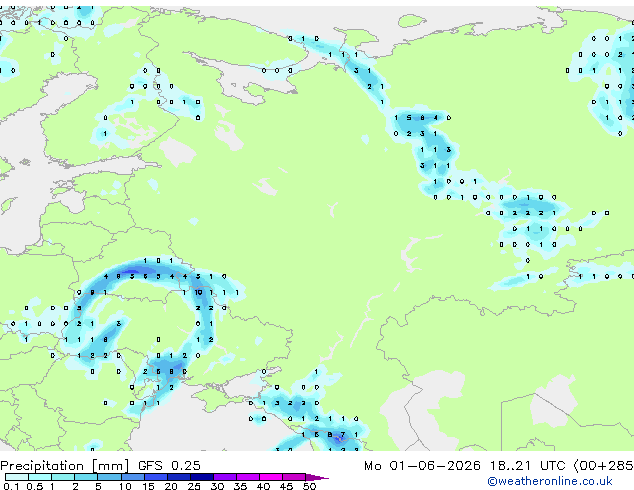Click the '0.5' legend scale label
This screenshot has height=490, width=634.
tap(35, 486)
